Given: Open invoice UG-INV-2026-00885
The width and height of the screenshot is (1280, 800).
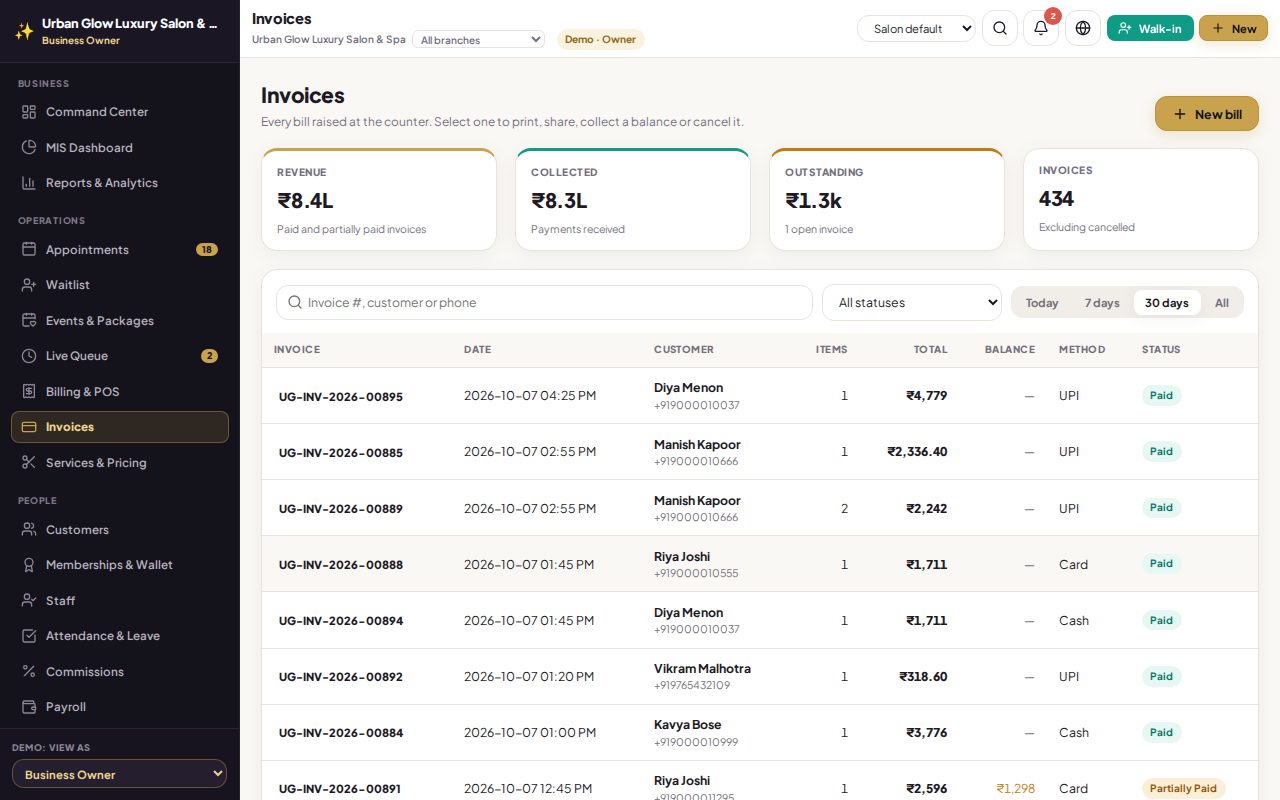Looking at the screenshot, I should (x=341, y=453).
